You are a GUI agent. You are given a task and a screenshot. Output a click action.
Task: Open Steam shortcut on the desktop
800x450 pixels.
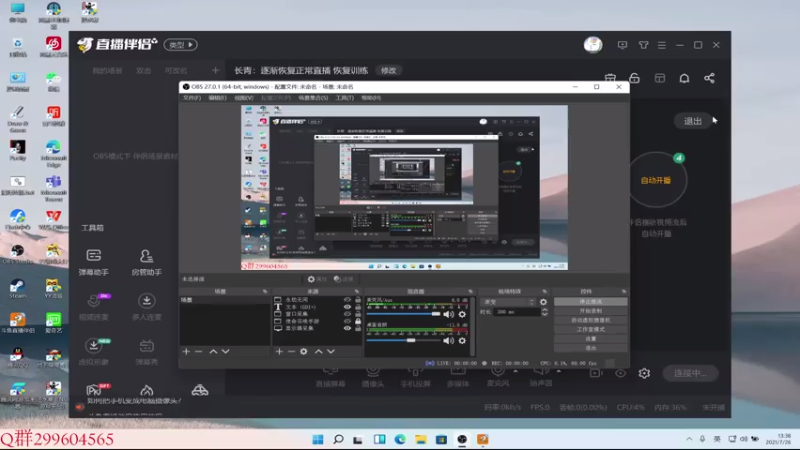click(17, 289)
